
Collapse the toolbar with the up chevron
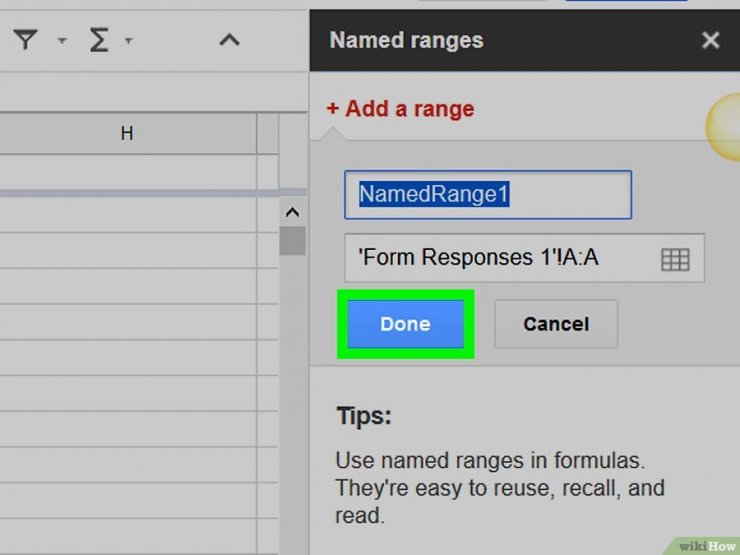[x=229, y=40]
